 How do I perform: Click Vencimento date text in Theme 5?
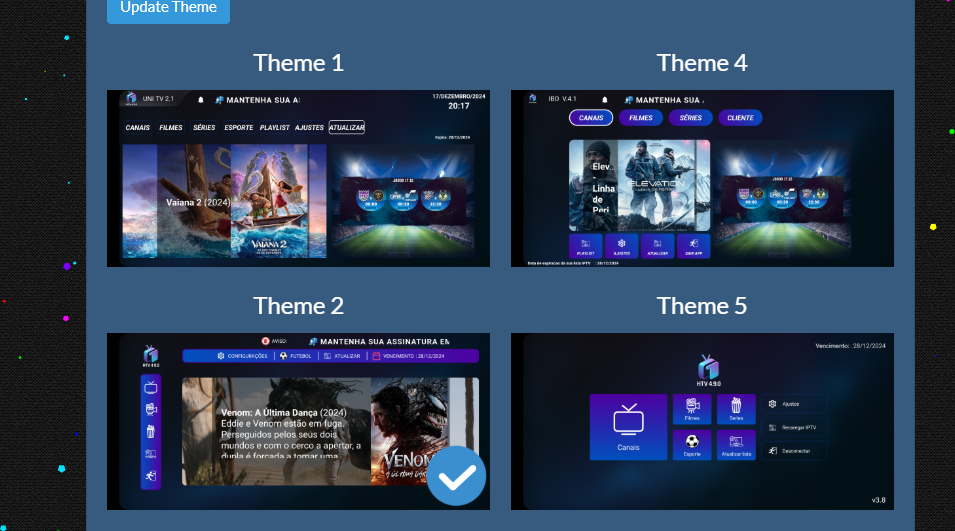[850, 346]
